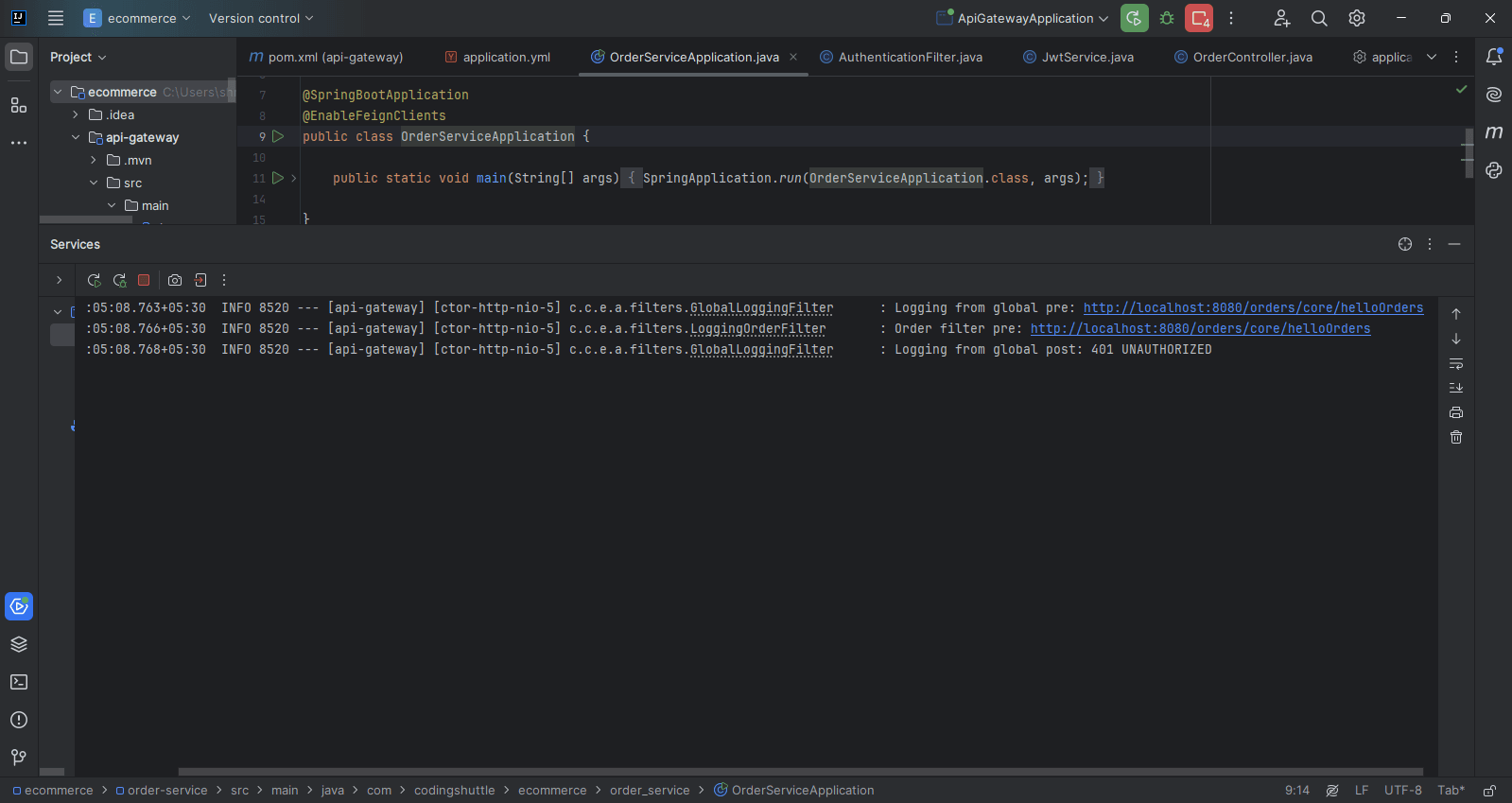The image size is (1512, 803).
Task: Stop the service in Services toolbar
Action: pyautogui.click(x=144, y=280)
